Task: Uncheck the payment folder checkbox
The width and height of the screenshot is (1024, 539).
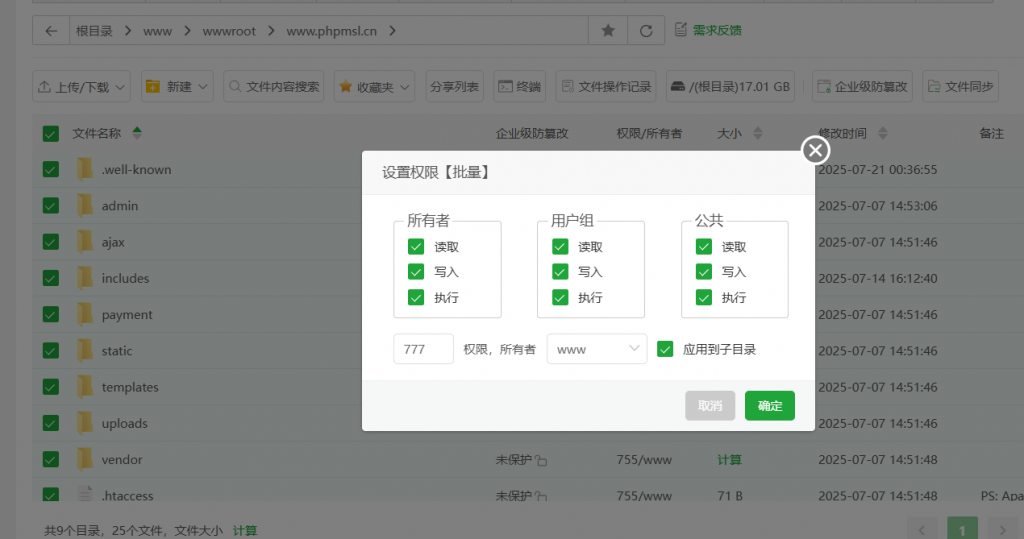Action: [50, 314]
